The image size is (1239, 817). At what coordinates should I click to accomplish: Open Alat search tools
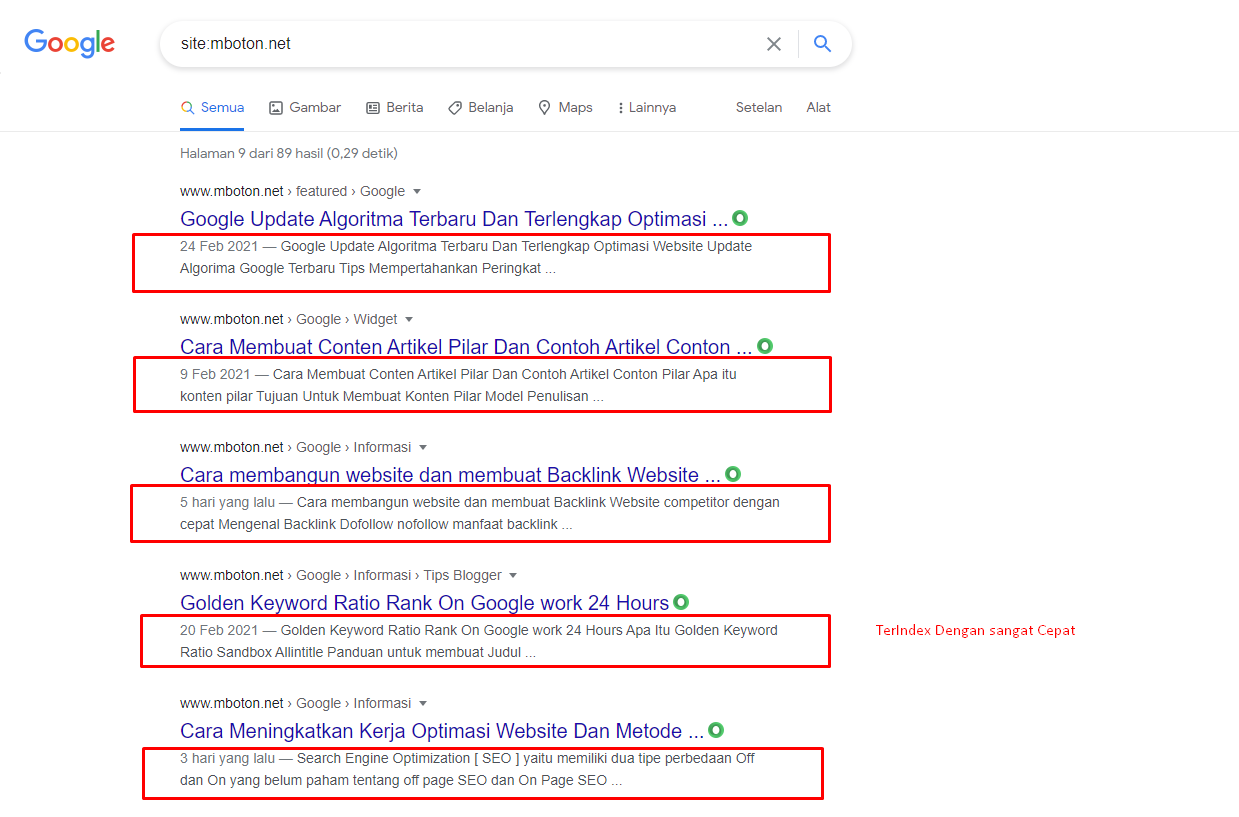(x=819, y=107)
